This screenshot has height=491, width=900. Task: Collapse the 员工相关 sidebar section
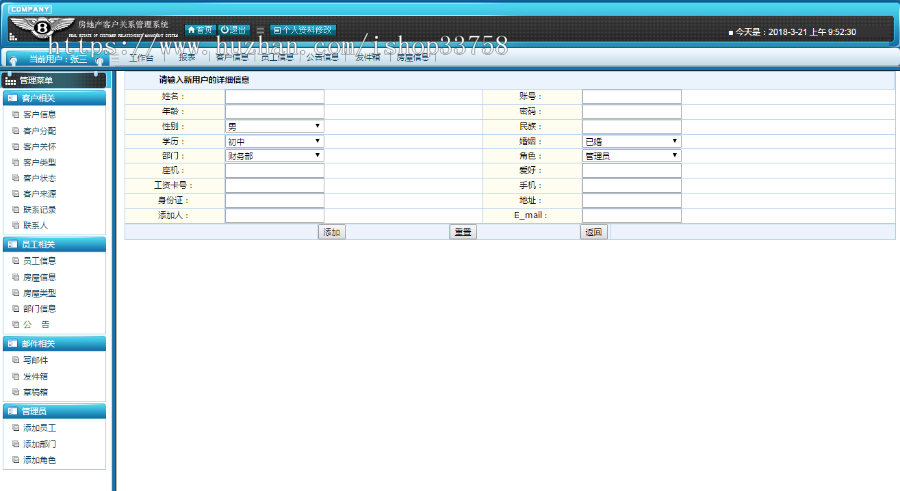pos(55,245)
